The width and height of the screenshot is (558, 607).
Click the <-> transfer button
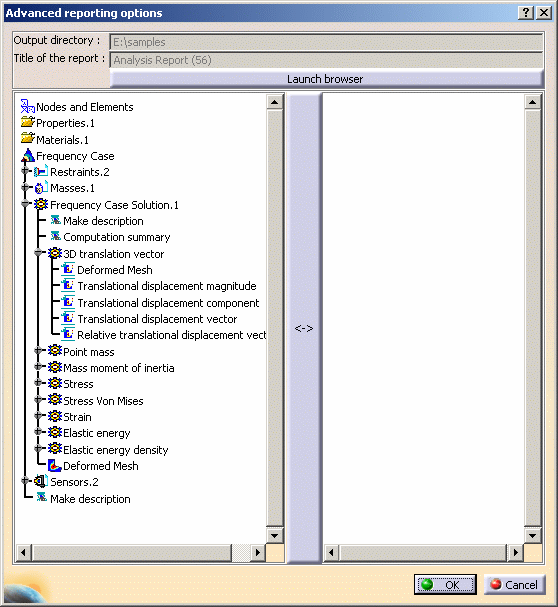304,328
